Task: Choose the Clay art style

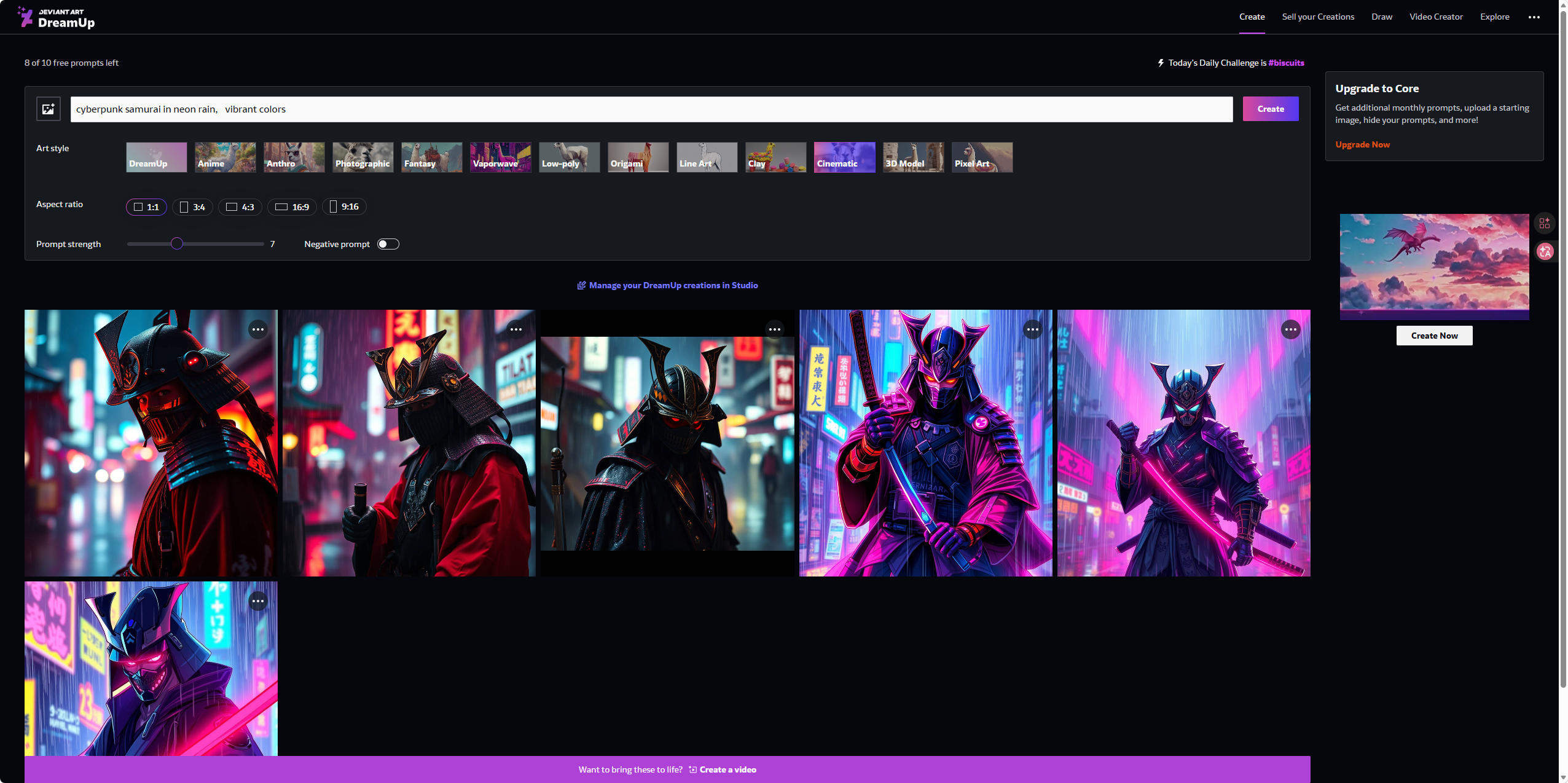Action: point(776,157)
